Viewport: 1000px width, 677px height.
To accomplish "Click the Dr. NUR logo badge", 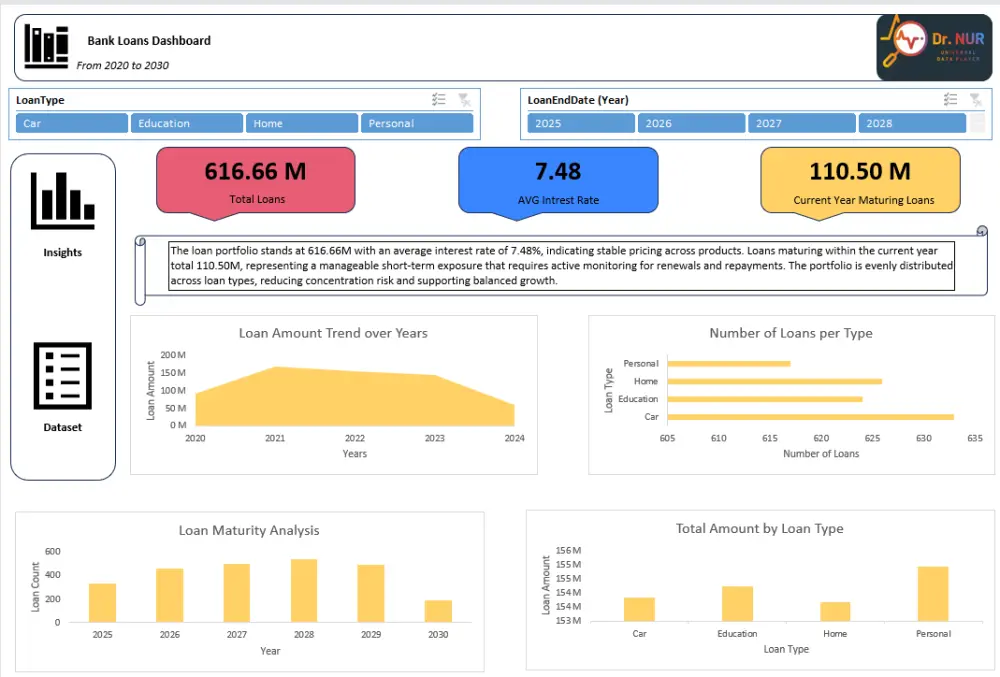I will (936, 46).
